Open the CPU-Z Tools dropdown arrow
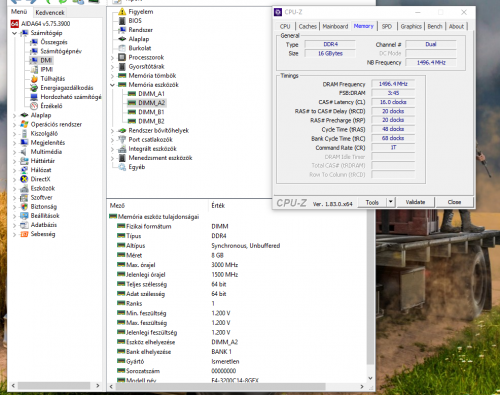This screenshot has width=500, height=395. [x=391, y=202]
